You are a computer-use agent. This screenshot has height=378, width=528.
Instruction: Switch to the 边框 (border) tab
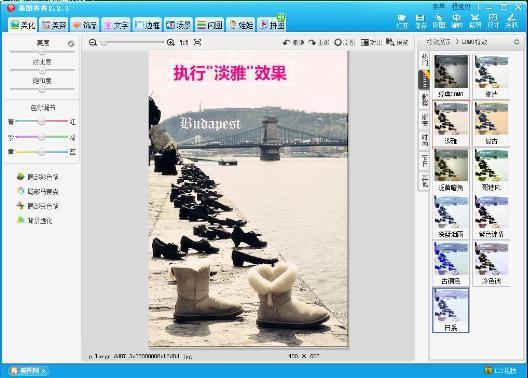[x=147, y=25]
